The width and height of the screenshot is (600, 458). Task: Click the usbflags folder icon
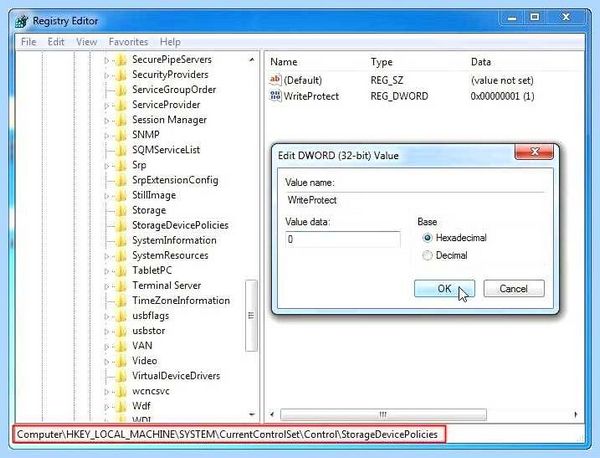(x=121, y=316)
